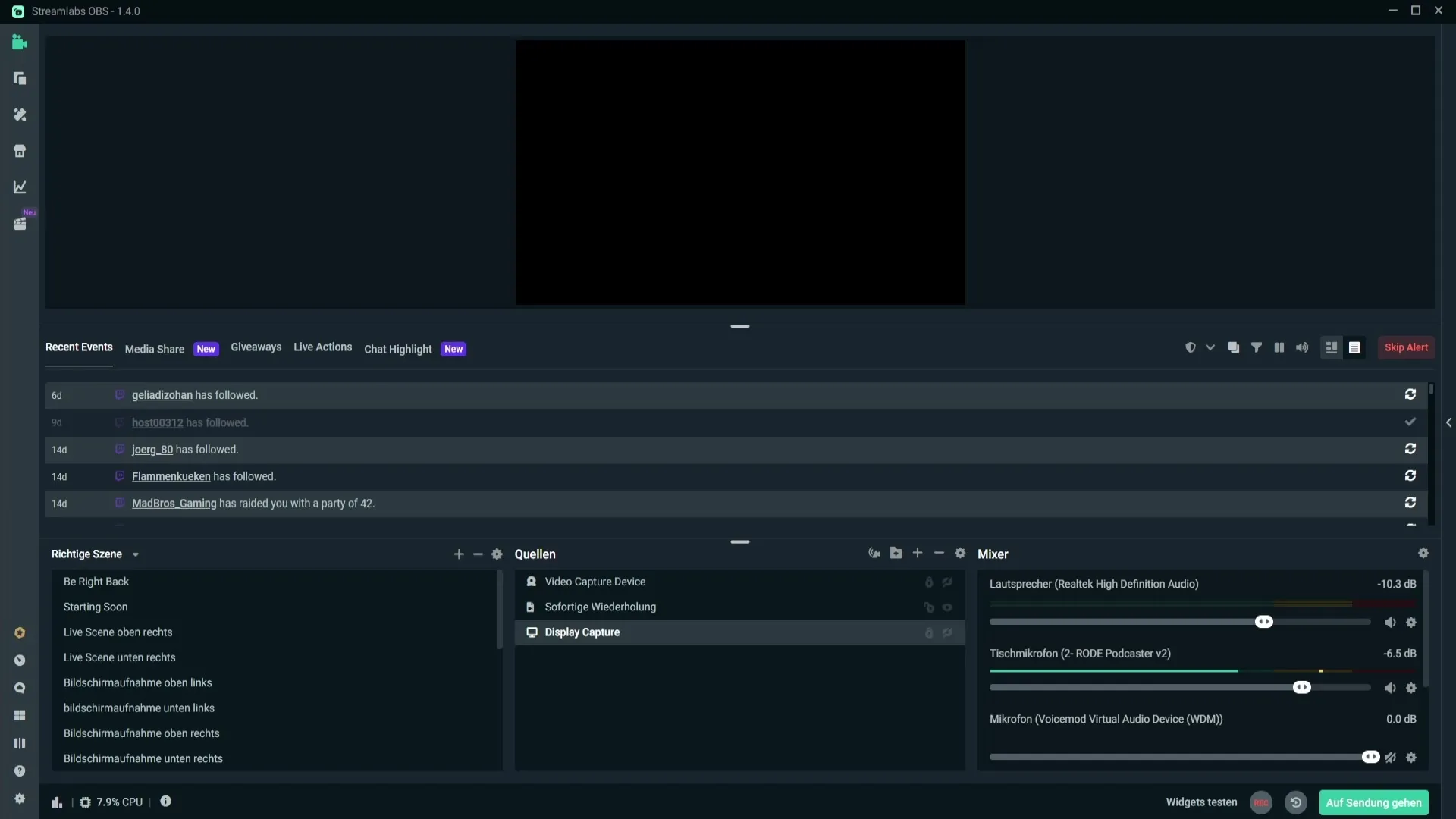Open geliadizohan follower profile link
The width and height of the screenshot is (1456, 819).
point(162,395)
